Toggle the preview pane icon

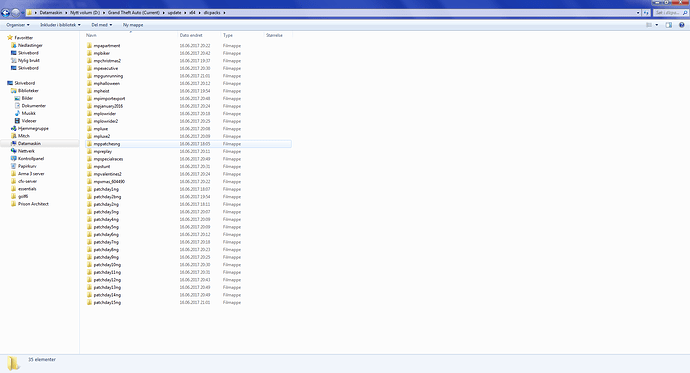(x=668, y=25)
